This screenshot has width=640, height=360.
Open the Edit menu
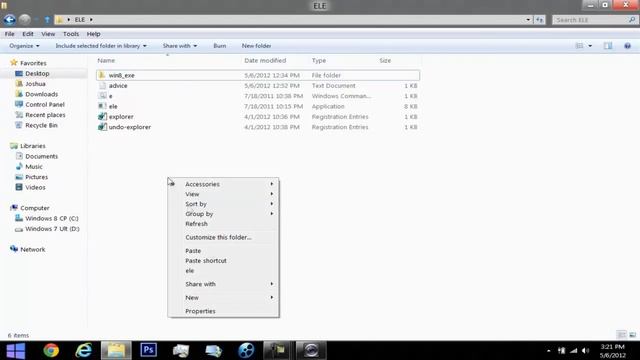click(x=28, y=34)
